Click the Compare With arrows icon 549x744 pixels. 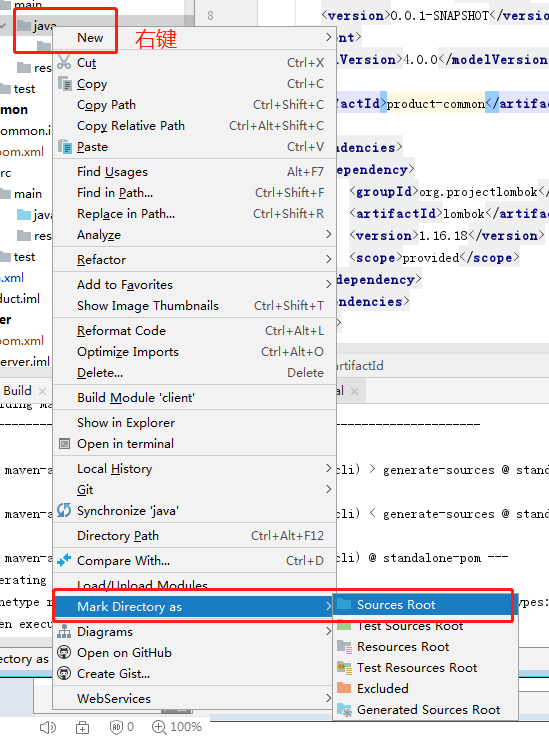click(64, 560)
